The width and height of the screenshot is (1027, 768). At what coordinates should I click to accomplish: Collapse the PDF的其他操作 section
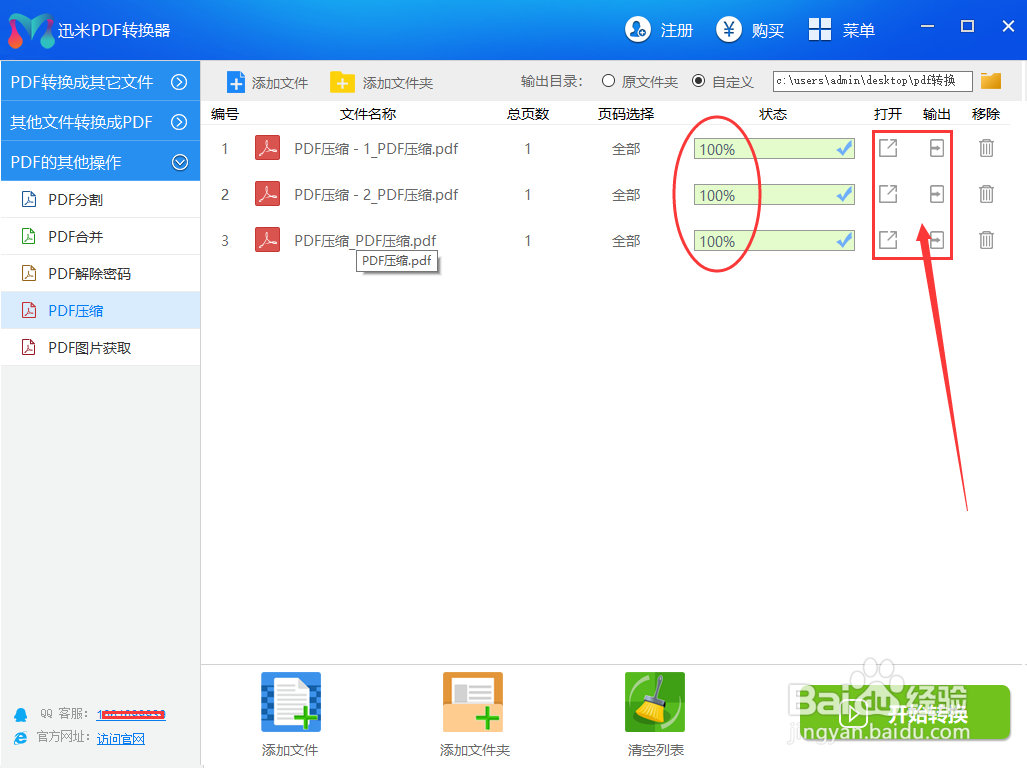pyautogui.click(x=101, y=162)
